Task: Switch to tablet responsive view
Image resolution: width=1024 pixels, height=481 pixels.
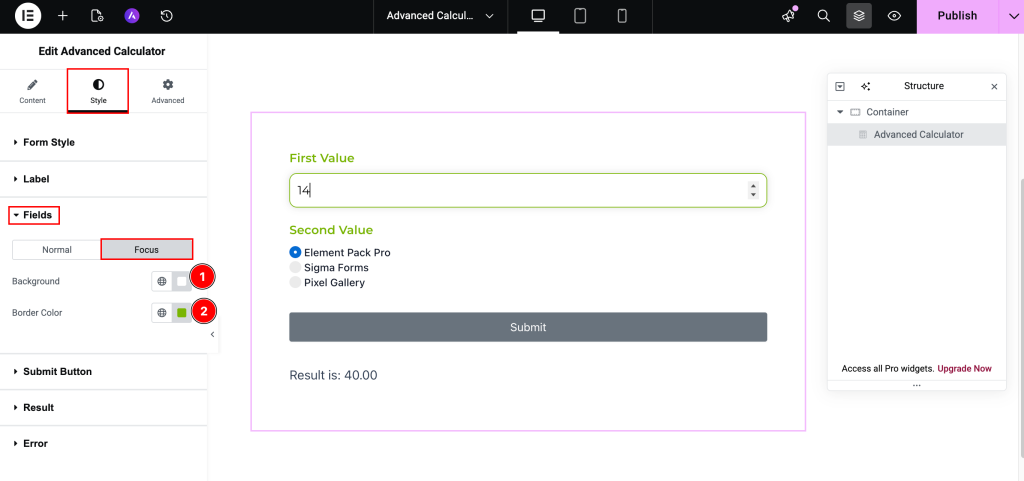Action: [x=580, y=16]
